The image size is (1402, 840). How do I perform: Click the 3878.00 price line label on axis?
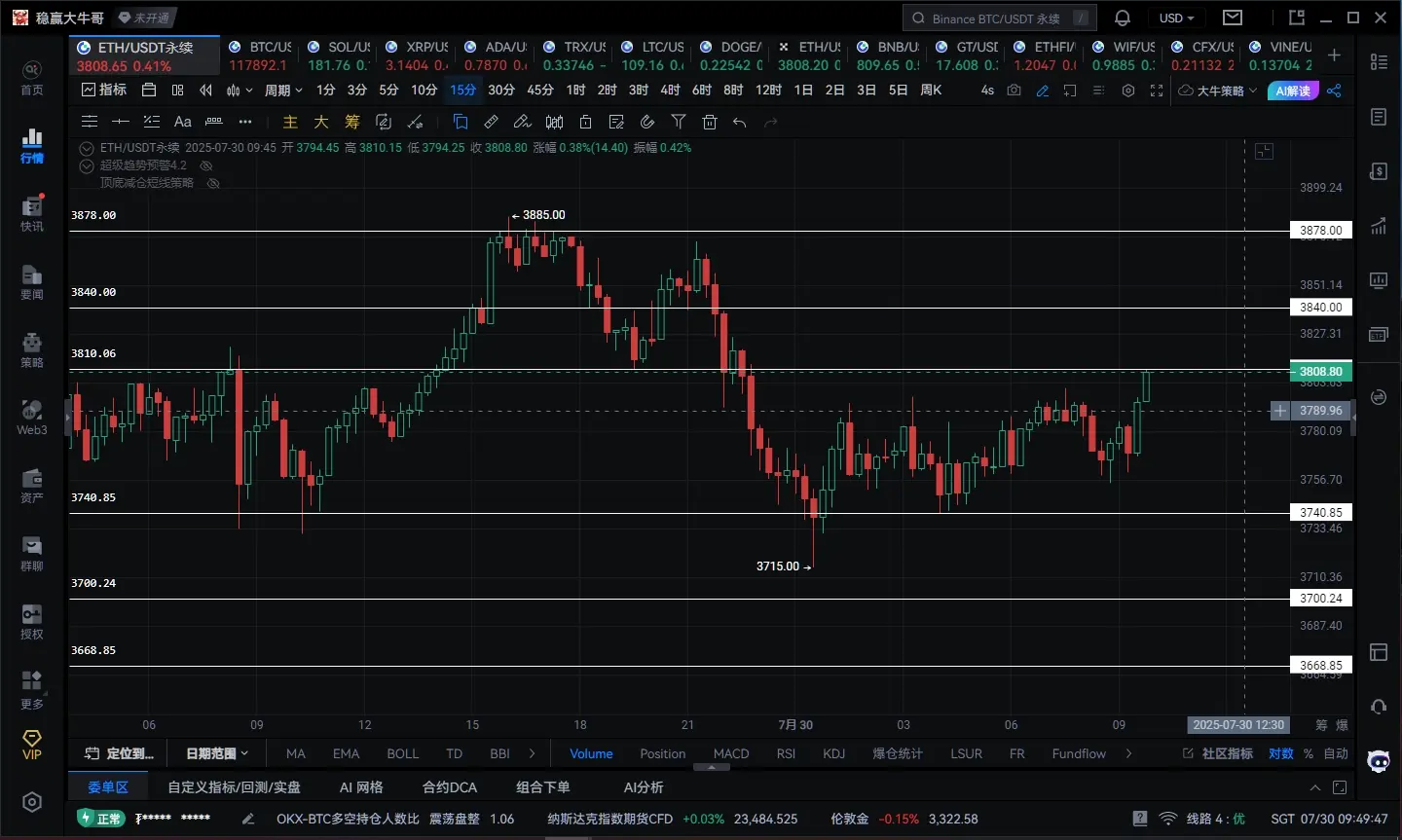click(x=1321, y=231)
